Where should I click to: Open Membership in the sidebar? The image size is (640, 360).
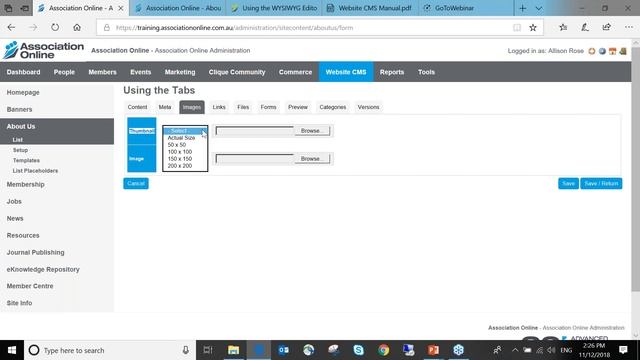click(25, 184)
